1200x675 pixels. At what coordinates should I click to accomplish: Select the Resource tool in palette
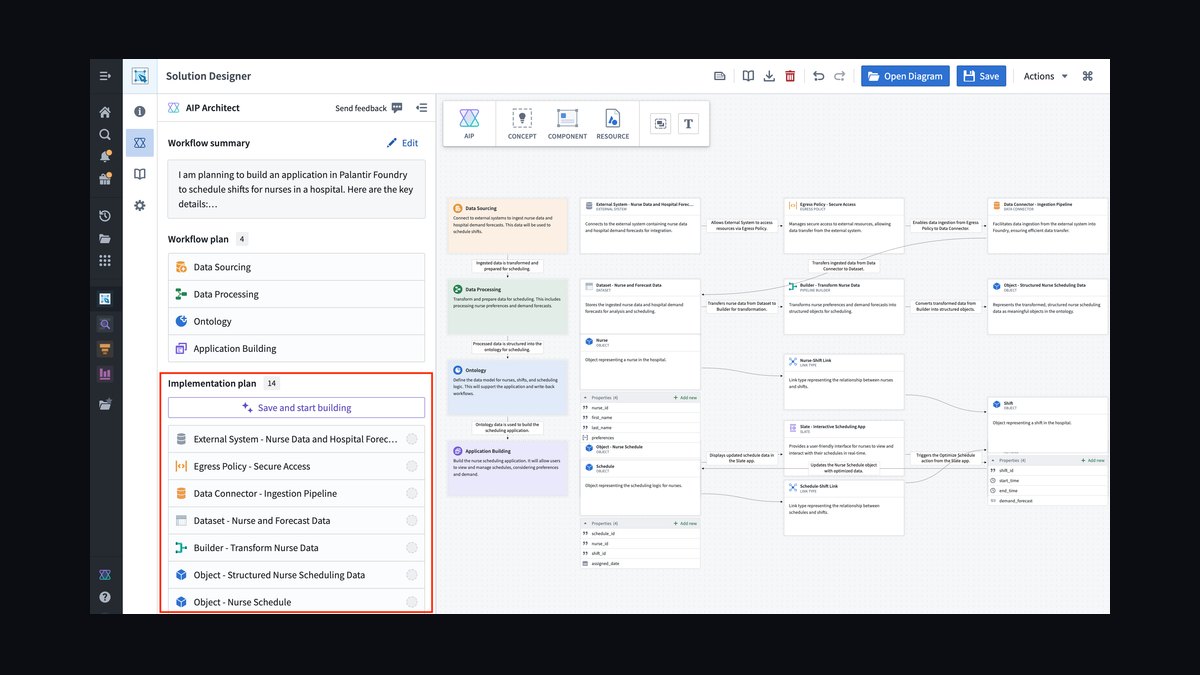(x=613, y=124)
